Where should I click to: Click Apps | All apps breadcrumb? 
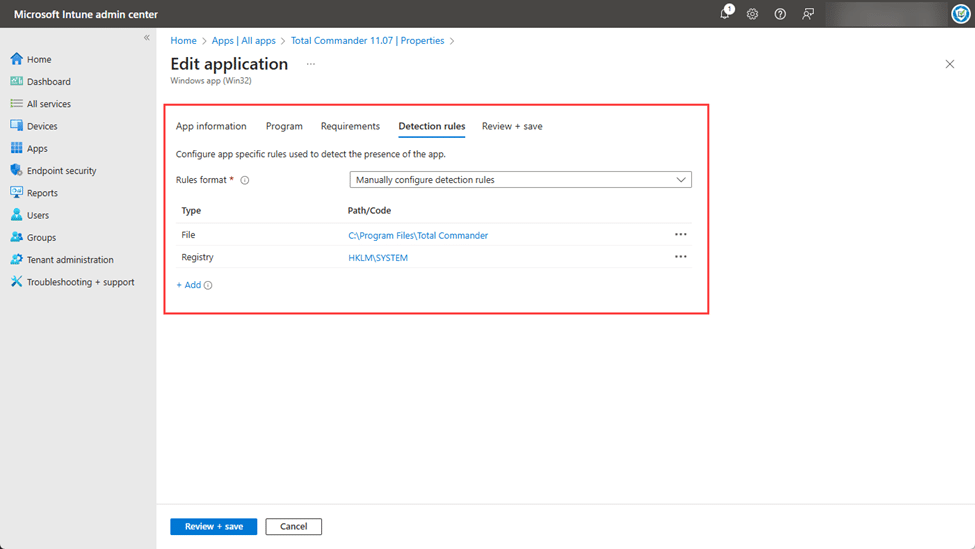[x=244, y=41]
